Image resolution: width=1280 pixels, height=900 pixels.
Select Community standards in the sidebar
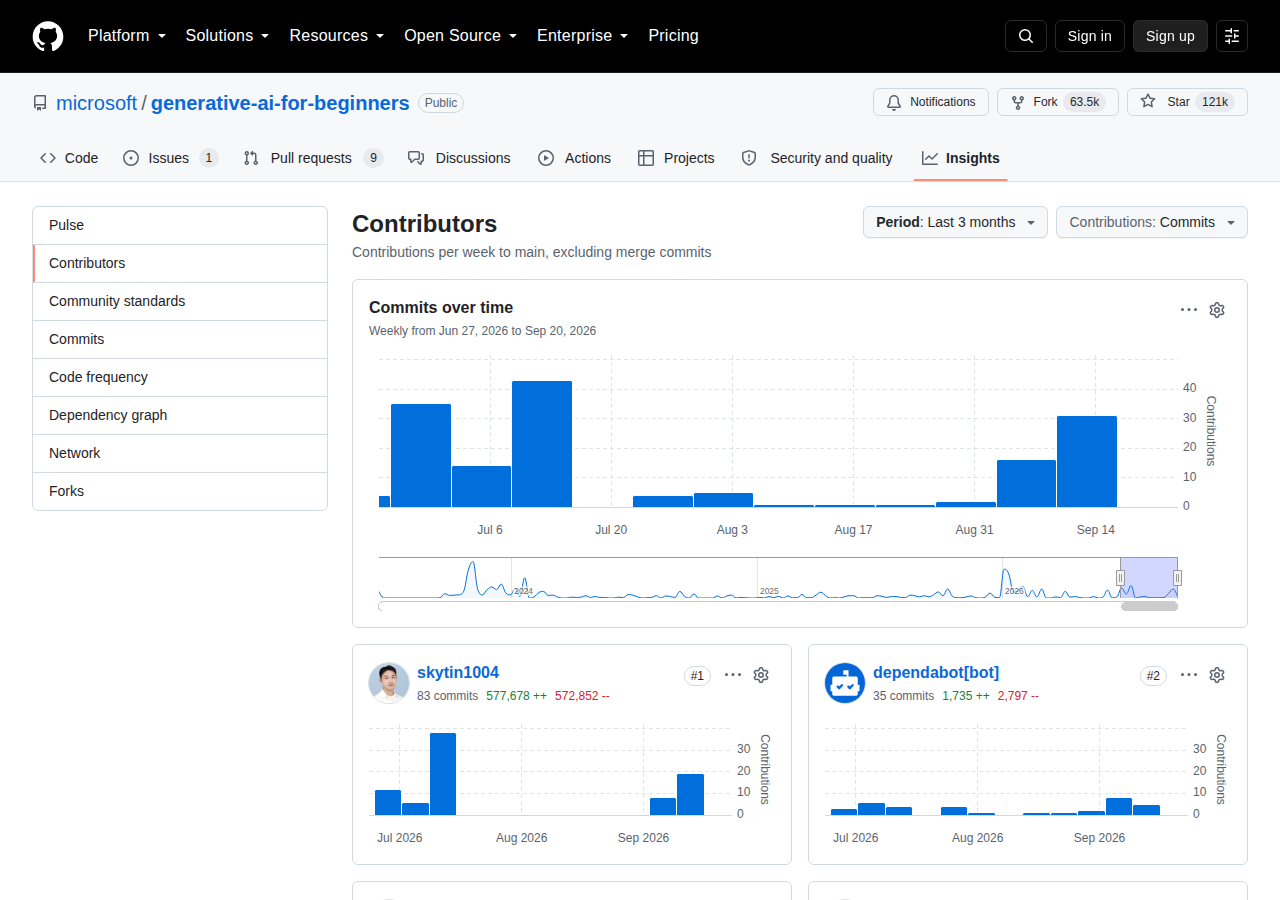click(180, 301)
